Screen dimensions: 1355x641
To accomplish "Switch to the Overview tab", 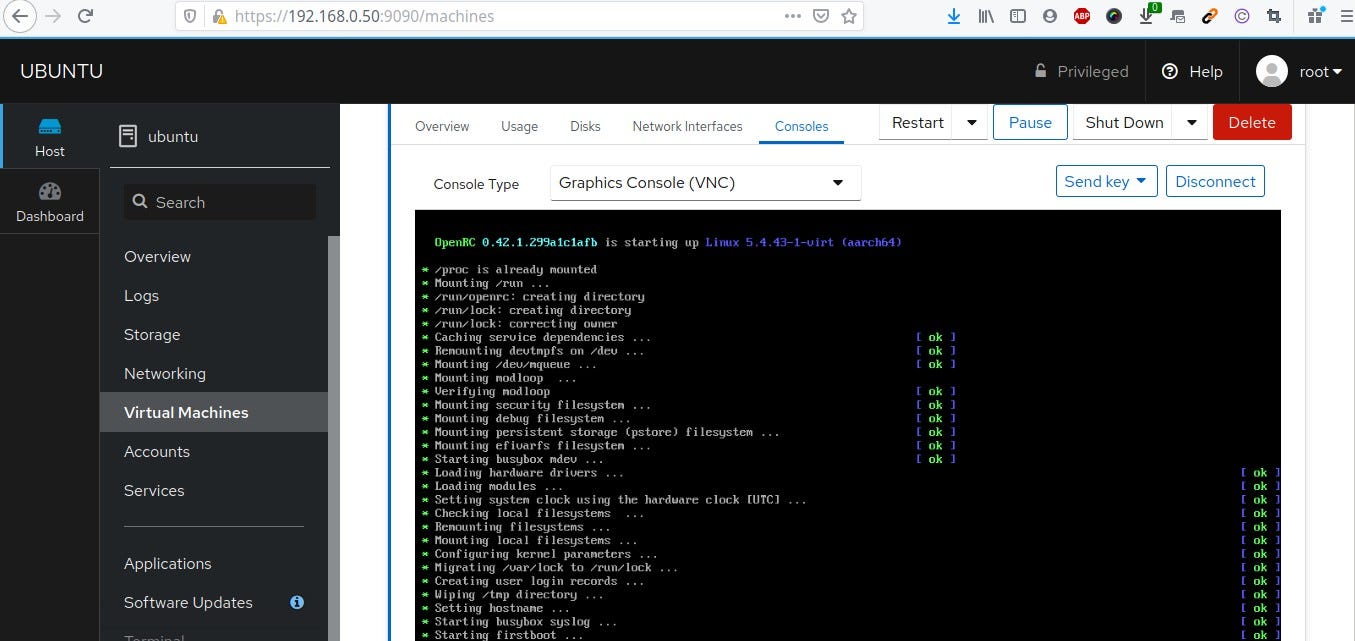I will pyautogui.click(x=442, y=126).
